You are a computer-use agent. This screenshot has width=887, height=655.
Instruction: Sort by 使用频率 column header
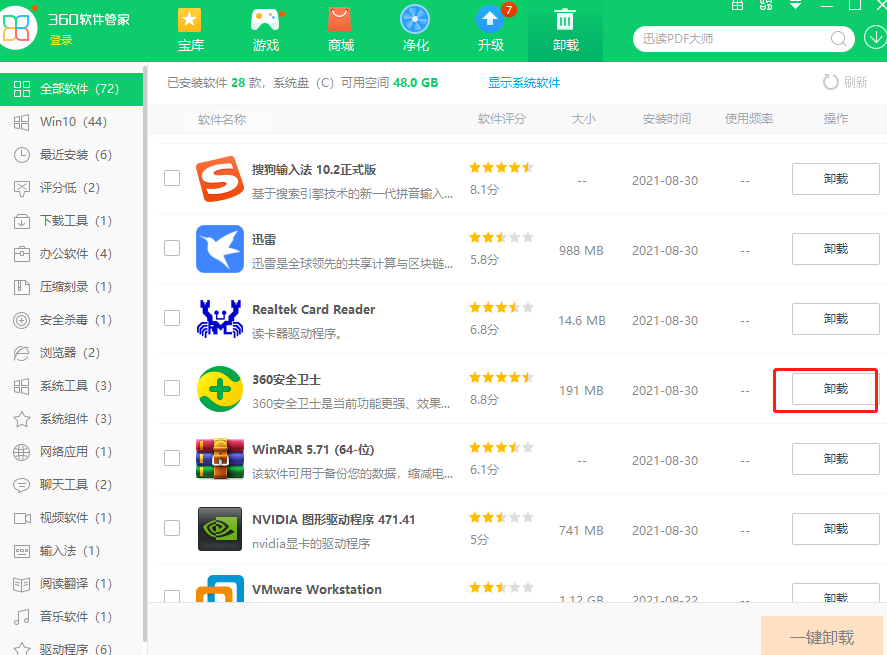[749, 119]
